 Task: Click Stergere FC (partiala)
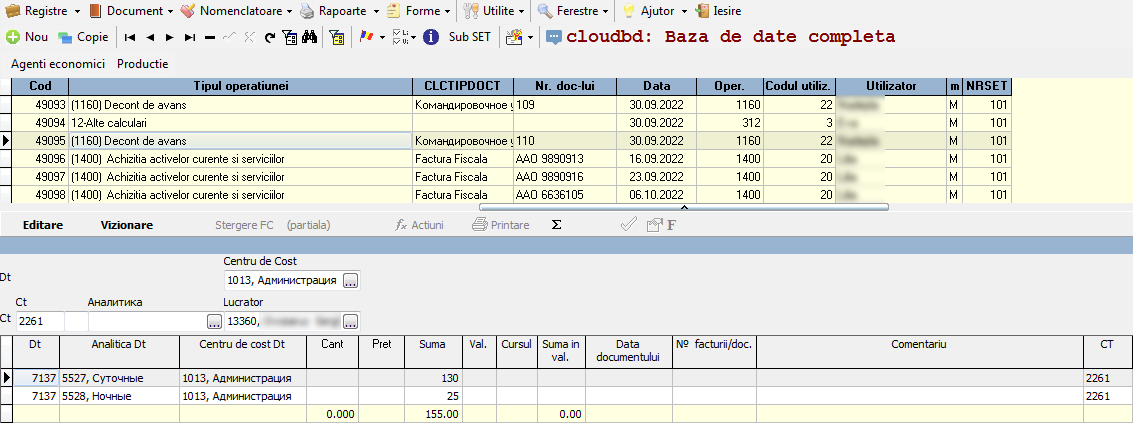pos(272,225)
